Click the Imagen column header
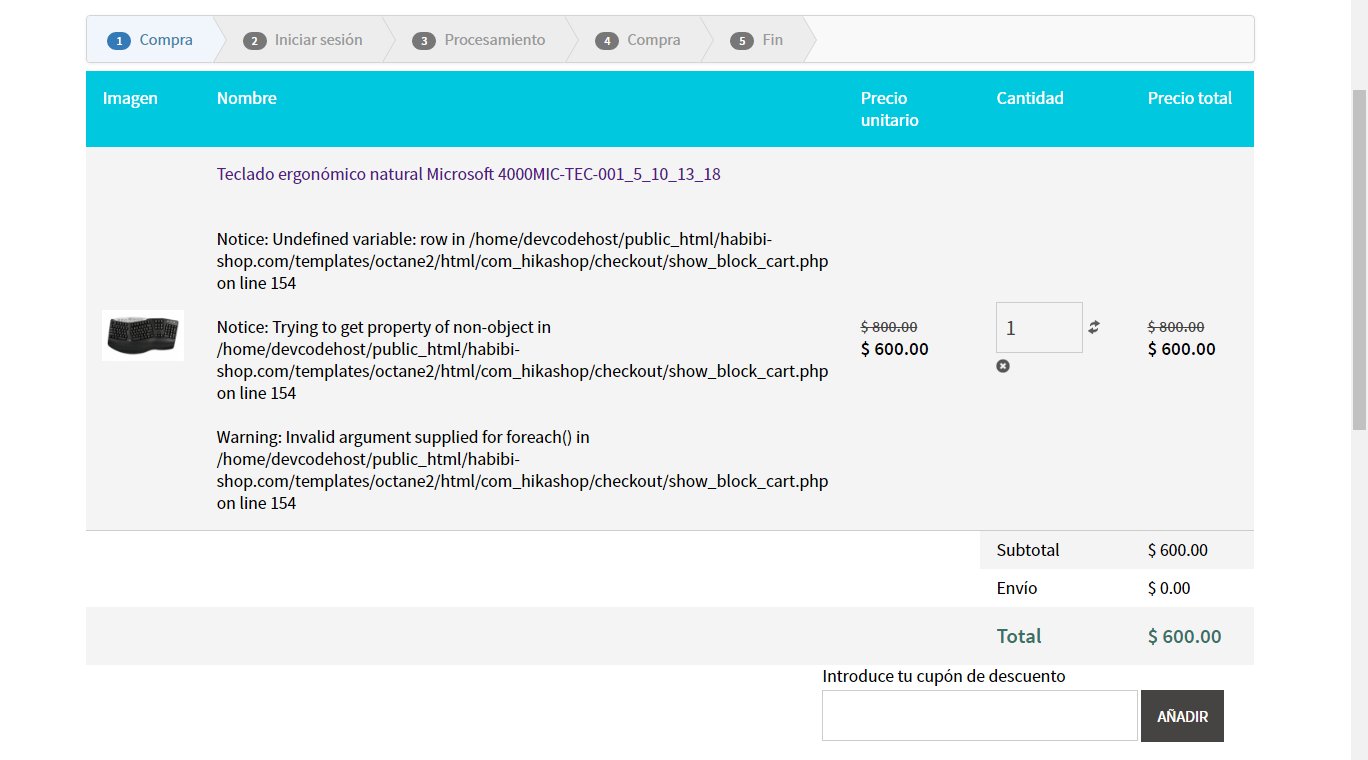The width and height of the screenshot is (1368, 760). 130,98
